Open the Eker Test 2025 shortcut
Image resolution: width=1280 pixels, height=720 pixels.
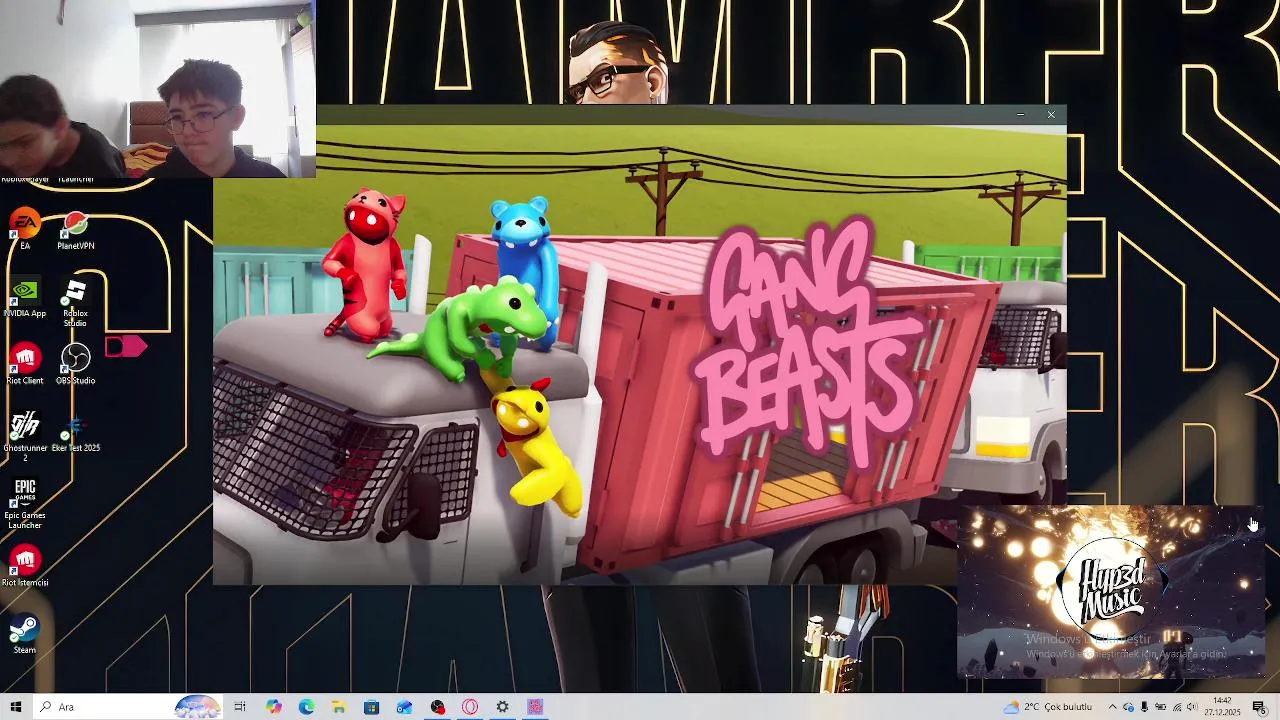pos(75,432)
